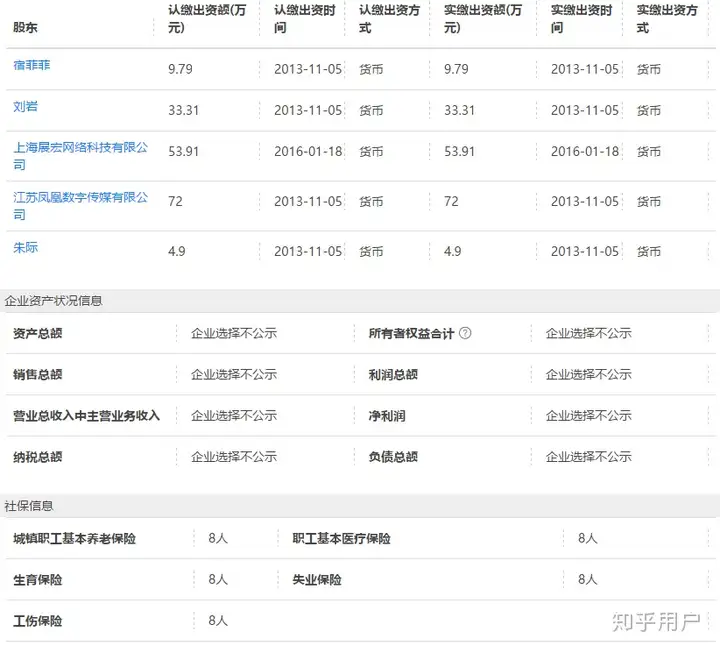Click the 失业保险 headcount value
This screenshot has height=646, width=720.
coord(587,579)
